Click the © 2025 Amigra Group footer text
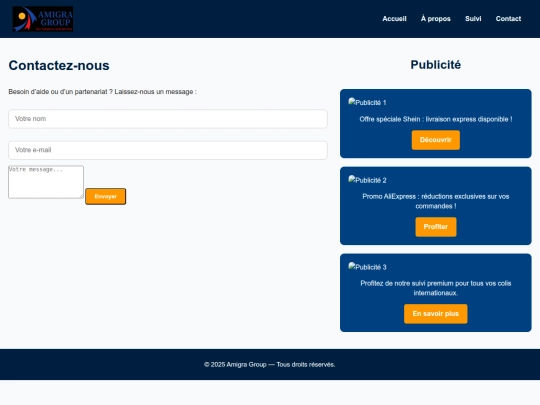The image size is (540, 405). point(270,364)
